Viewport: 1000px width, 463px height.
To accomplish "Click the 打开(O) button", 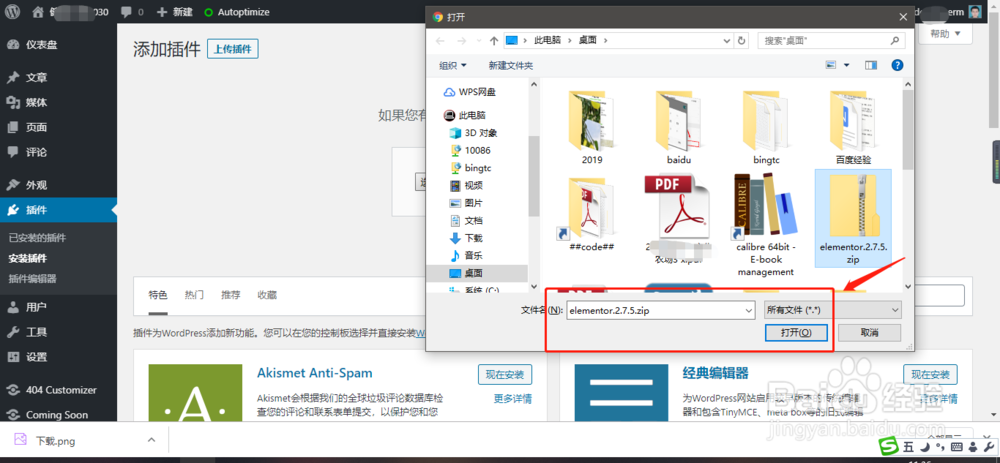I will point(796,333).
